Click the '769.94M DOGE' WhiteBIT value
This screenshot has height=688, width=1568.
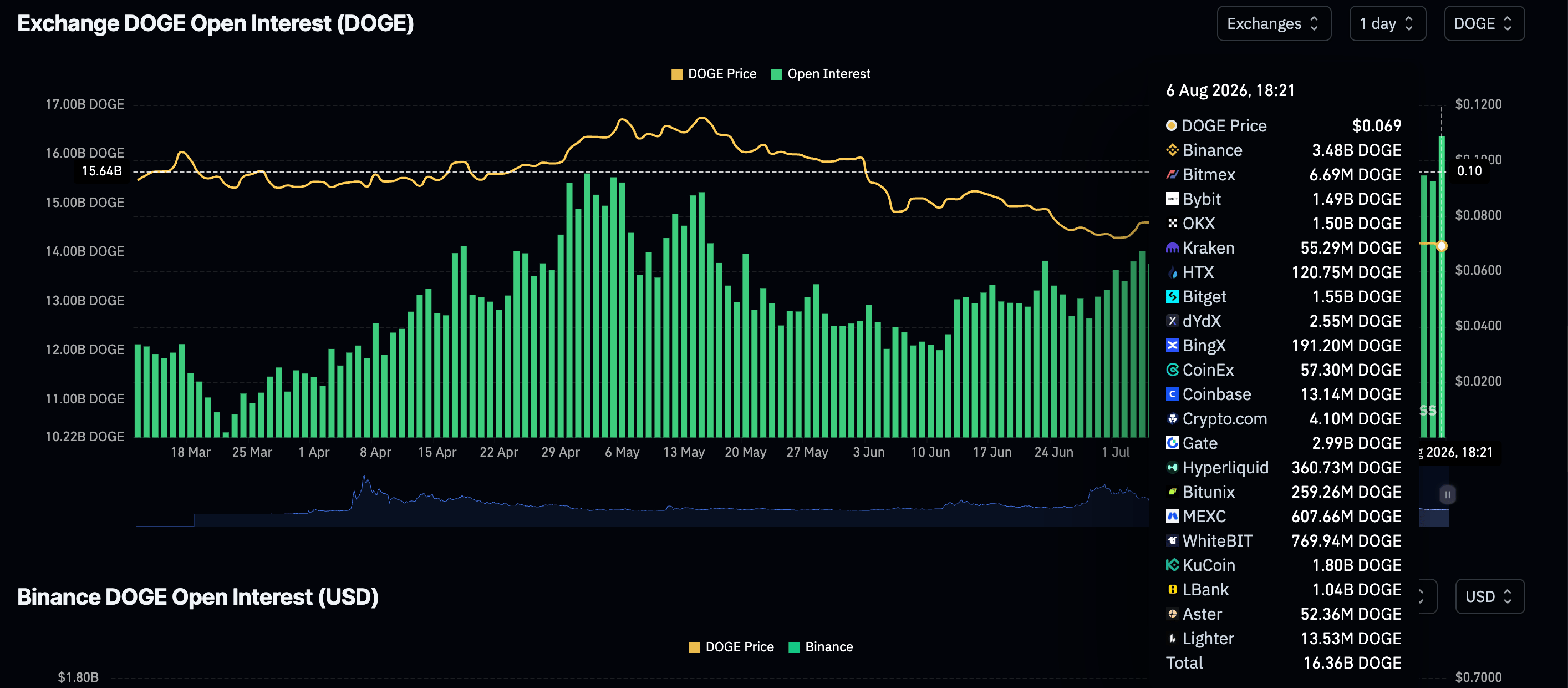(x=1346, y=540)
